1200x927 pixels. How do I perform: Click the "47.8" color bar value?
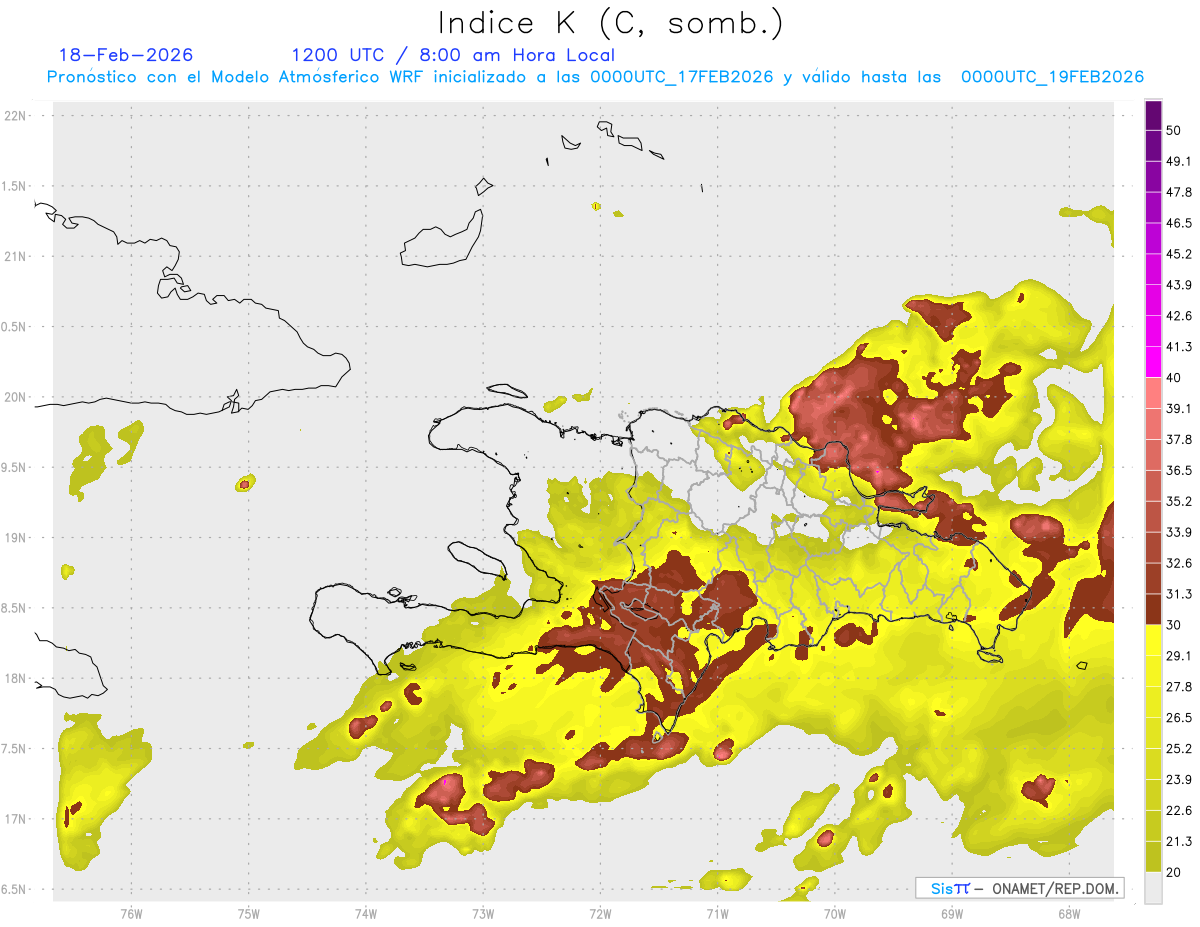point(1179,192)
